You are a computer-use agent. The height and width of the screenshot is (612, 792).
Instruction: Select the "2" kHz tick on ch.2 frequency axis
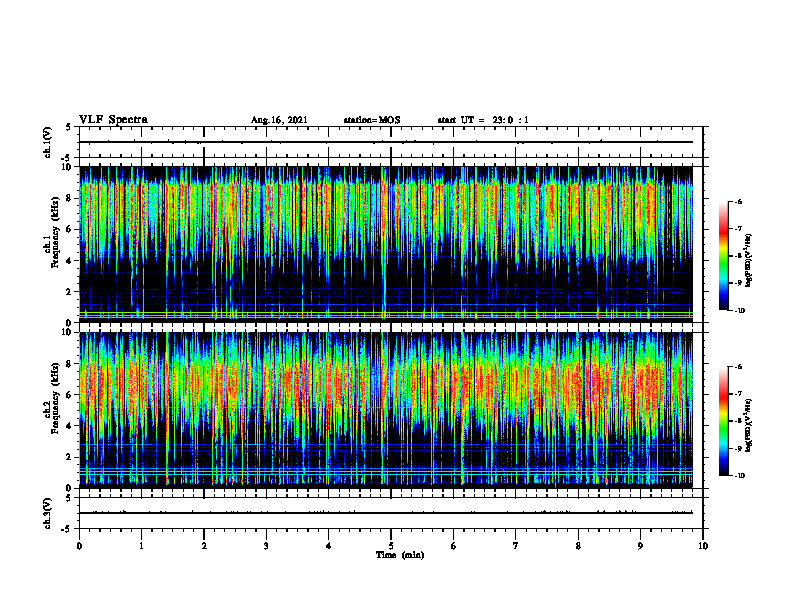coord(69,457)
